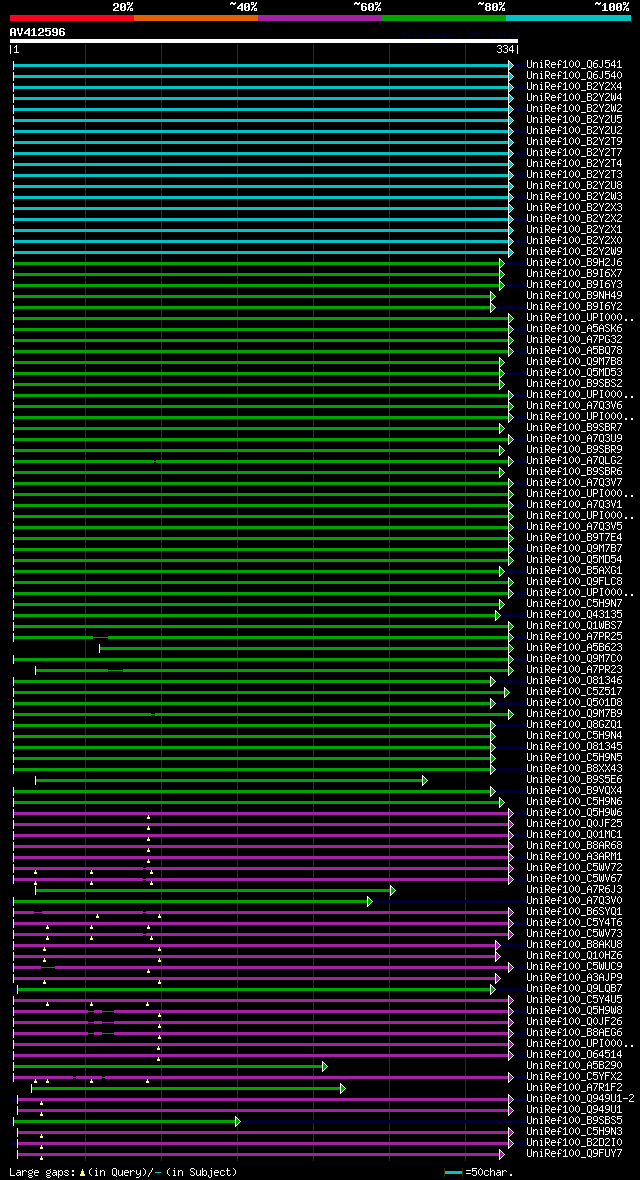
Task: Select the UniRef100_B2Y2W9 label
Action: click(x=574, y=251)
